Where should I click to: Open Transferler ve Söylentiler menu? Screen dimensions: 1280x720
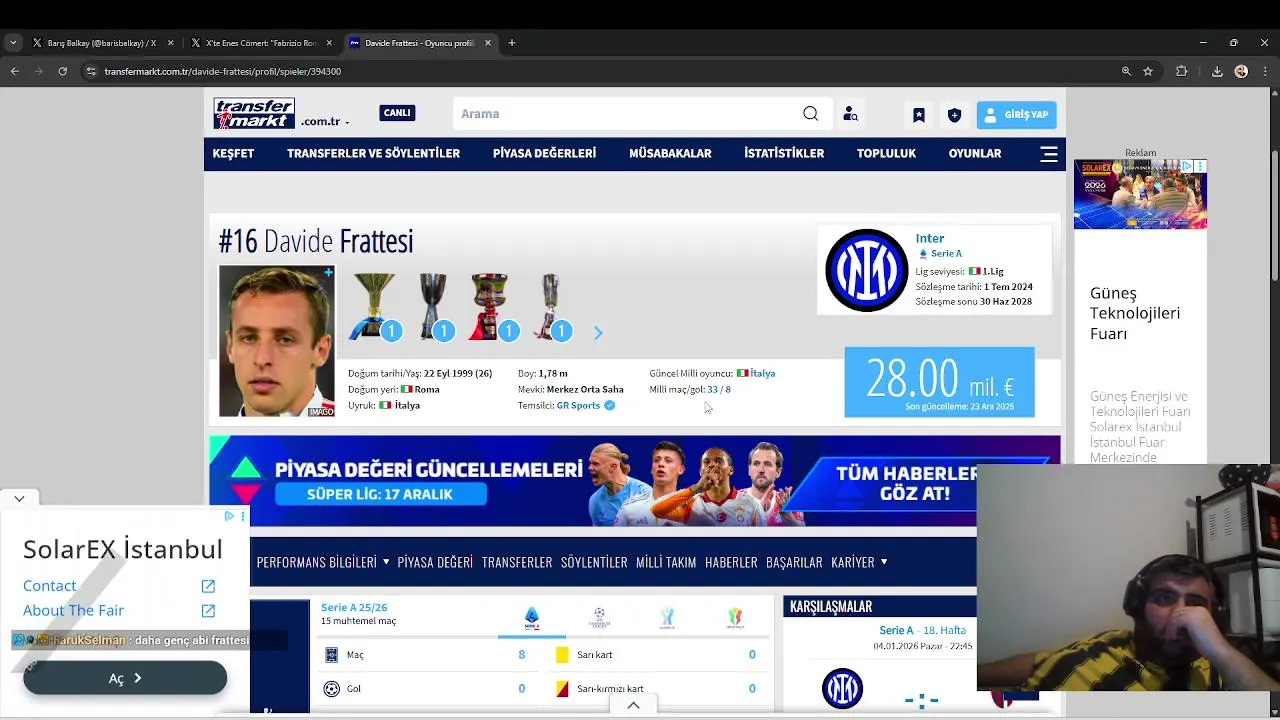[373, 154]
